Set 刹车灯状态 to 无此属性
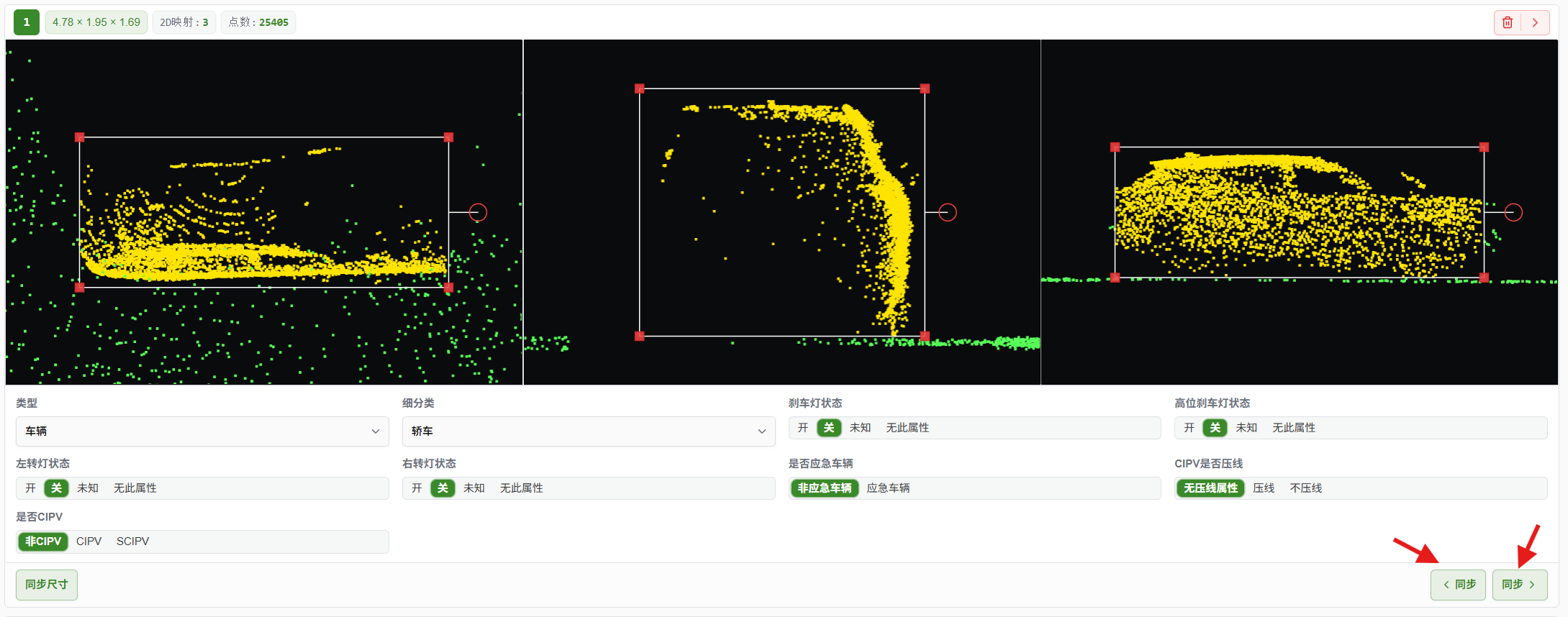1568x617 pixels. (x=907, y=428)
